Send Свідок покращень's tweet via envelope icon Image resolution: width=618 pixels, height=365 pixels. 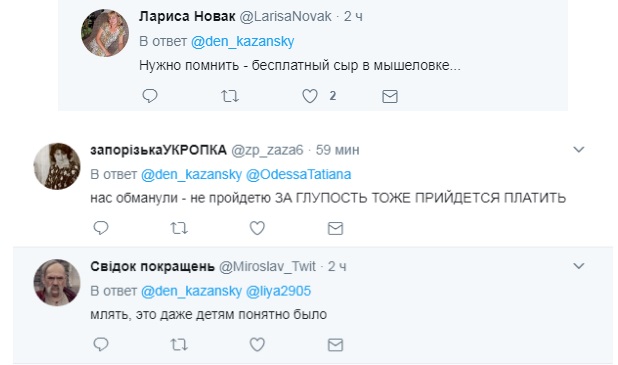coord(335,345)
